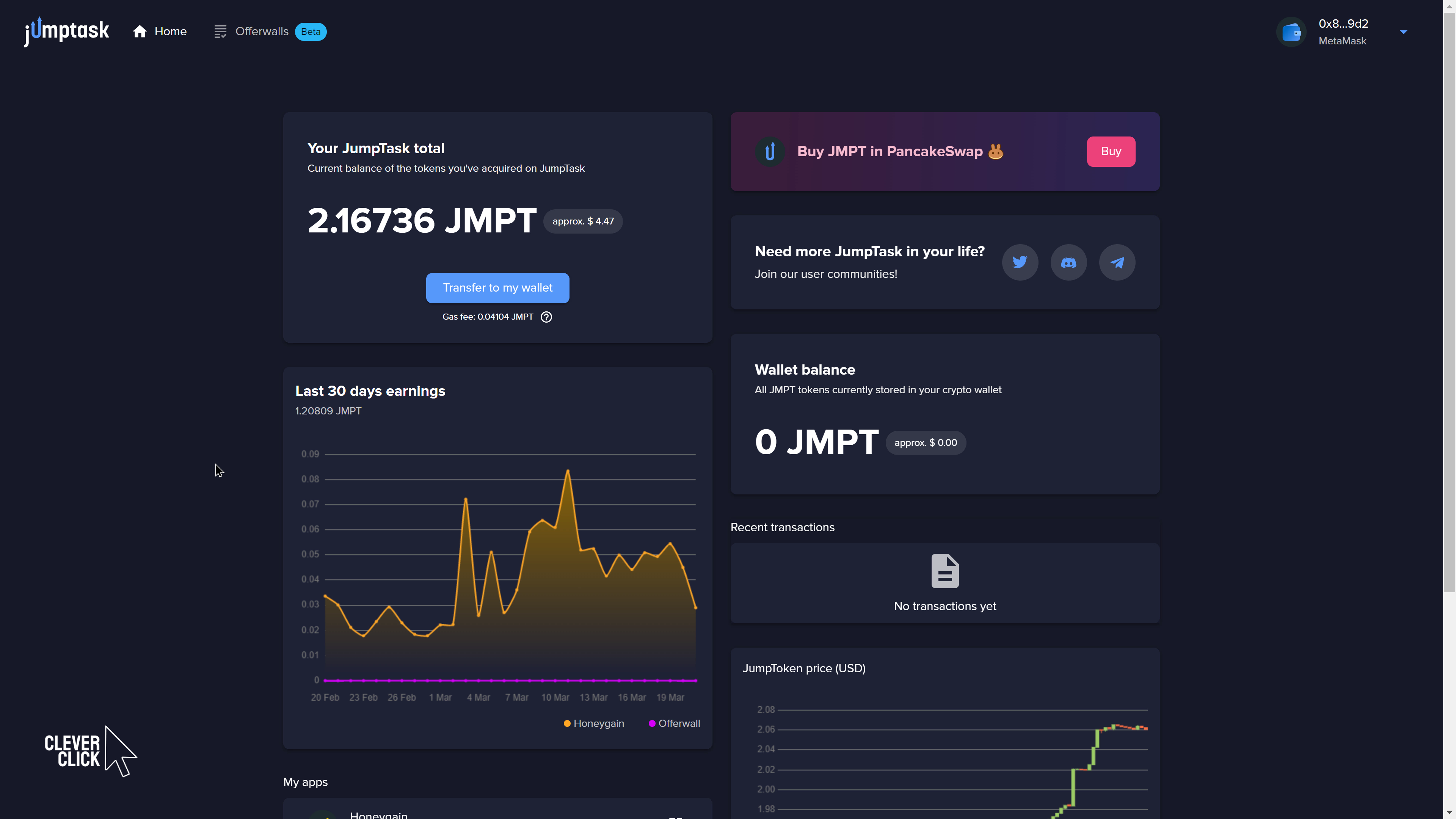Click the JMPT token icon in banner
The image size is (1456, 819).
(770, 152)
